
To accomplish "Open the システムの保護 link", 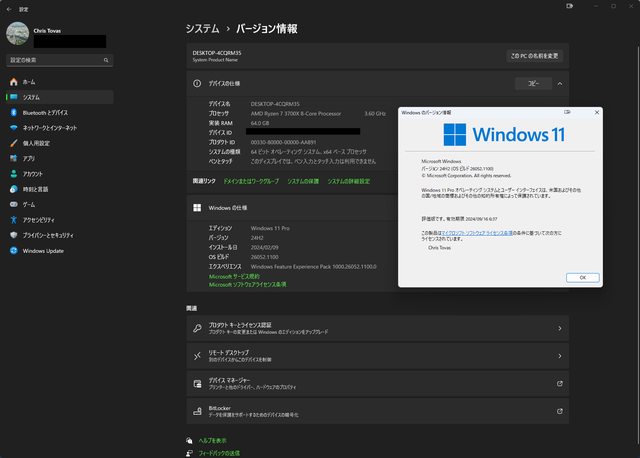I will (x=303, y=181).
